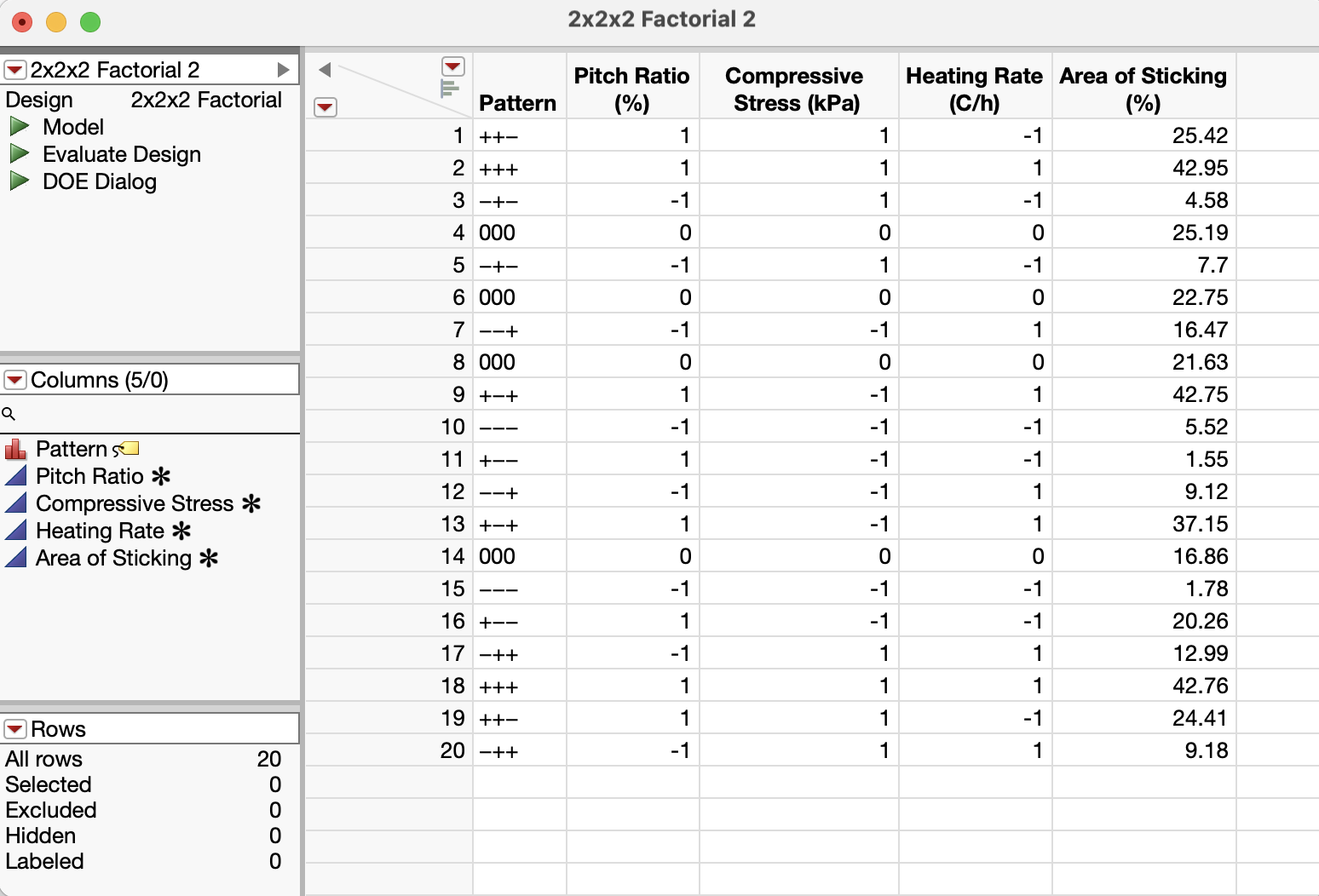Image resolution: width=1319 pixels, height=896 pixels.
Task: Click the Heating Rate continuous column icon
Action: click(15, 531)
